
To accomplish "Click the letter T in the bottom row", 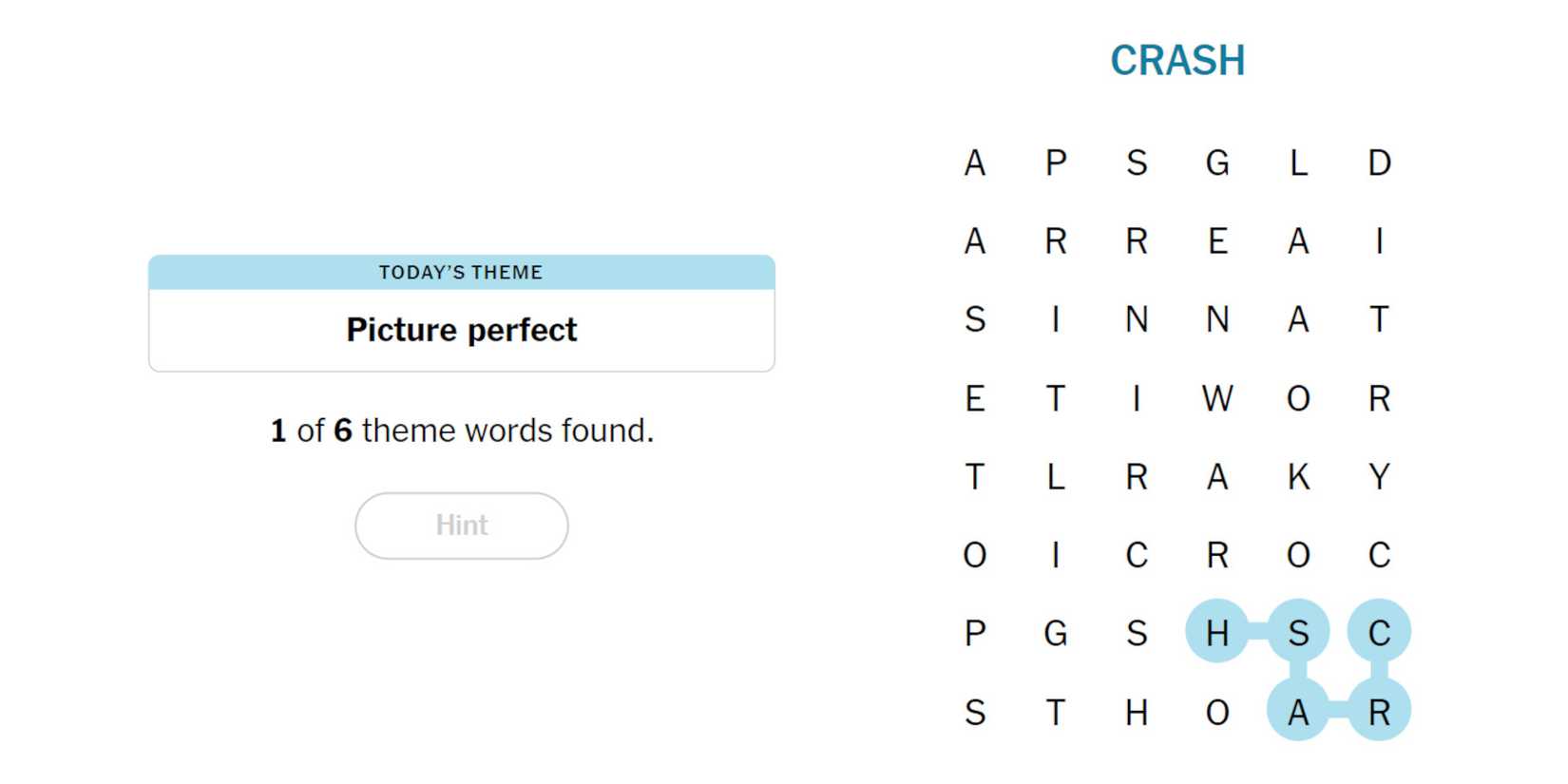I will point(1056,711).
